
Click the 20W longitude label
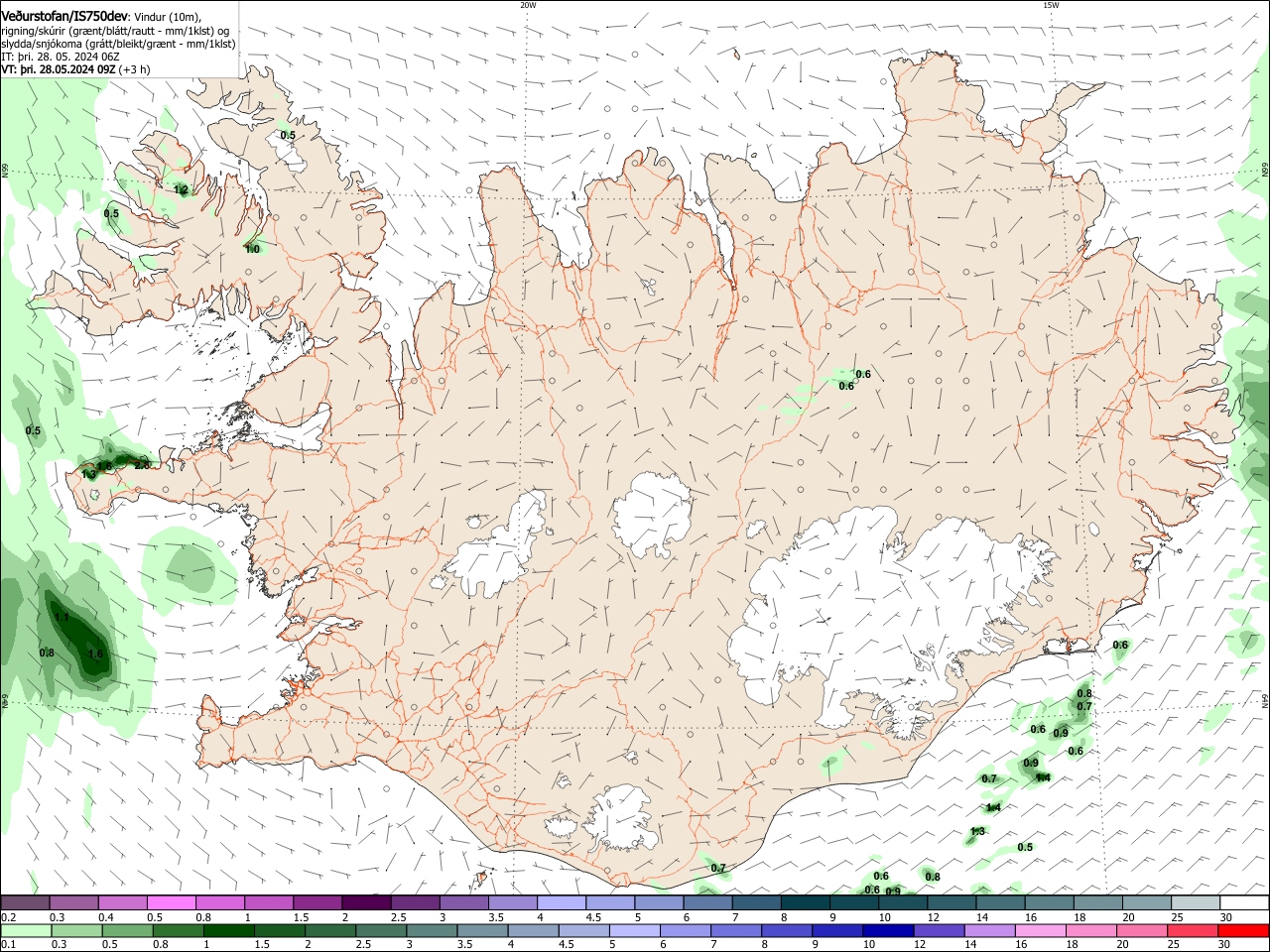(528, 5)
